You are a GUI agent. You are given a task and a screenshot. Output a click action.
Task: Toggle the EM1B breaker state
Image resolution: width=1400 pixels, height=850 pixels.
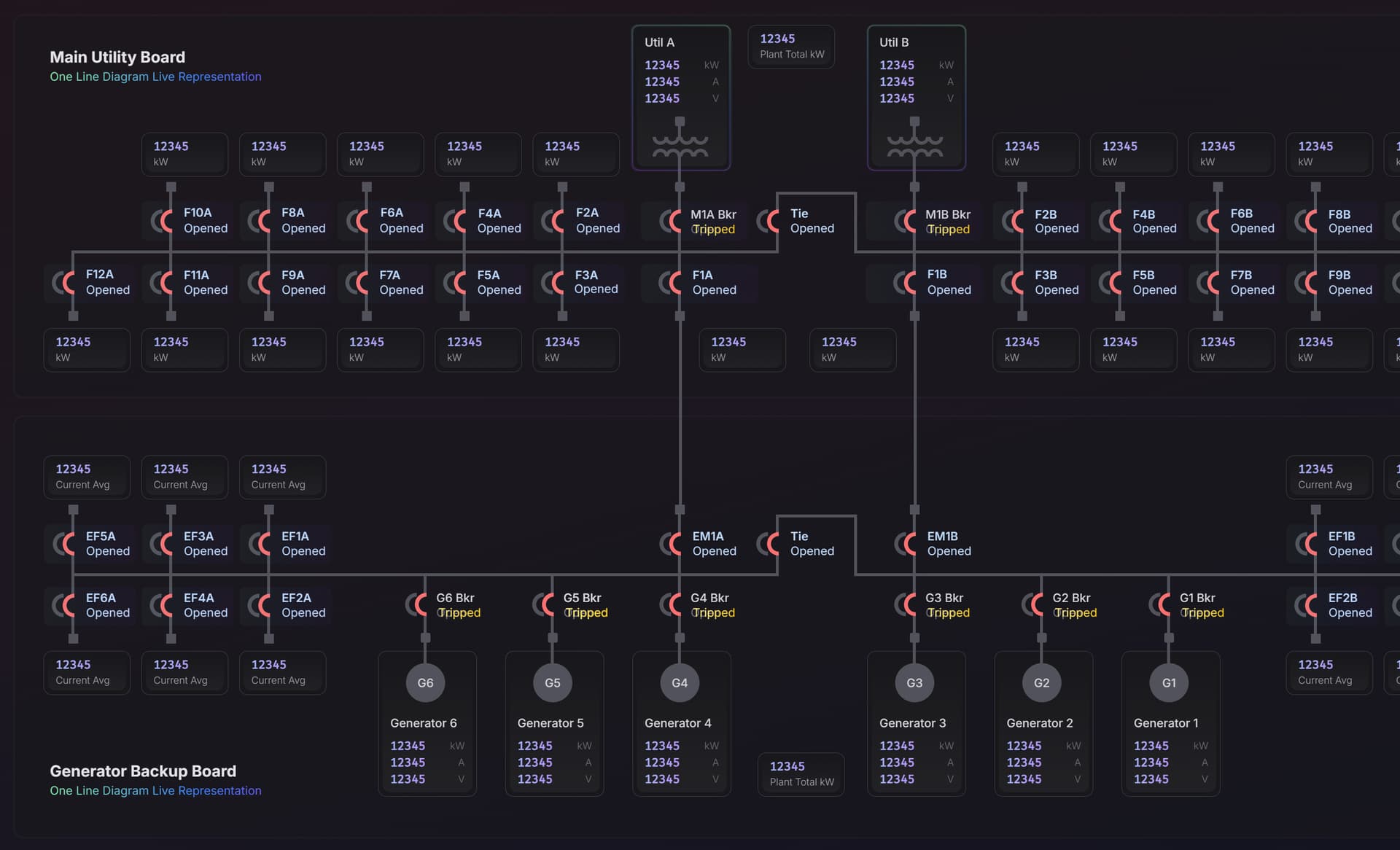(x=905, y=543)
